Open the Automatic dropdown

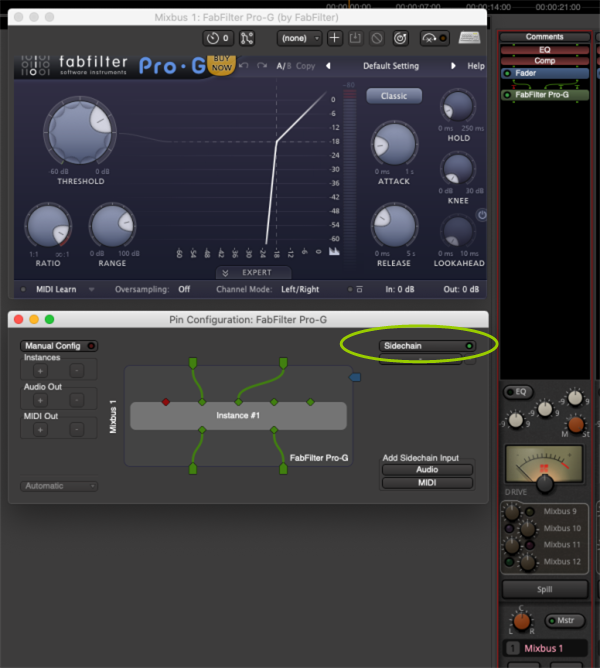pos(59,486)
